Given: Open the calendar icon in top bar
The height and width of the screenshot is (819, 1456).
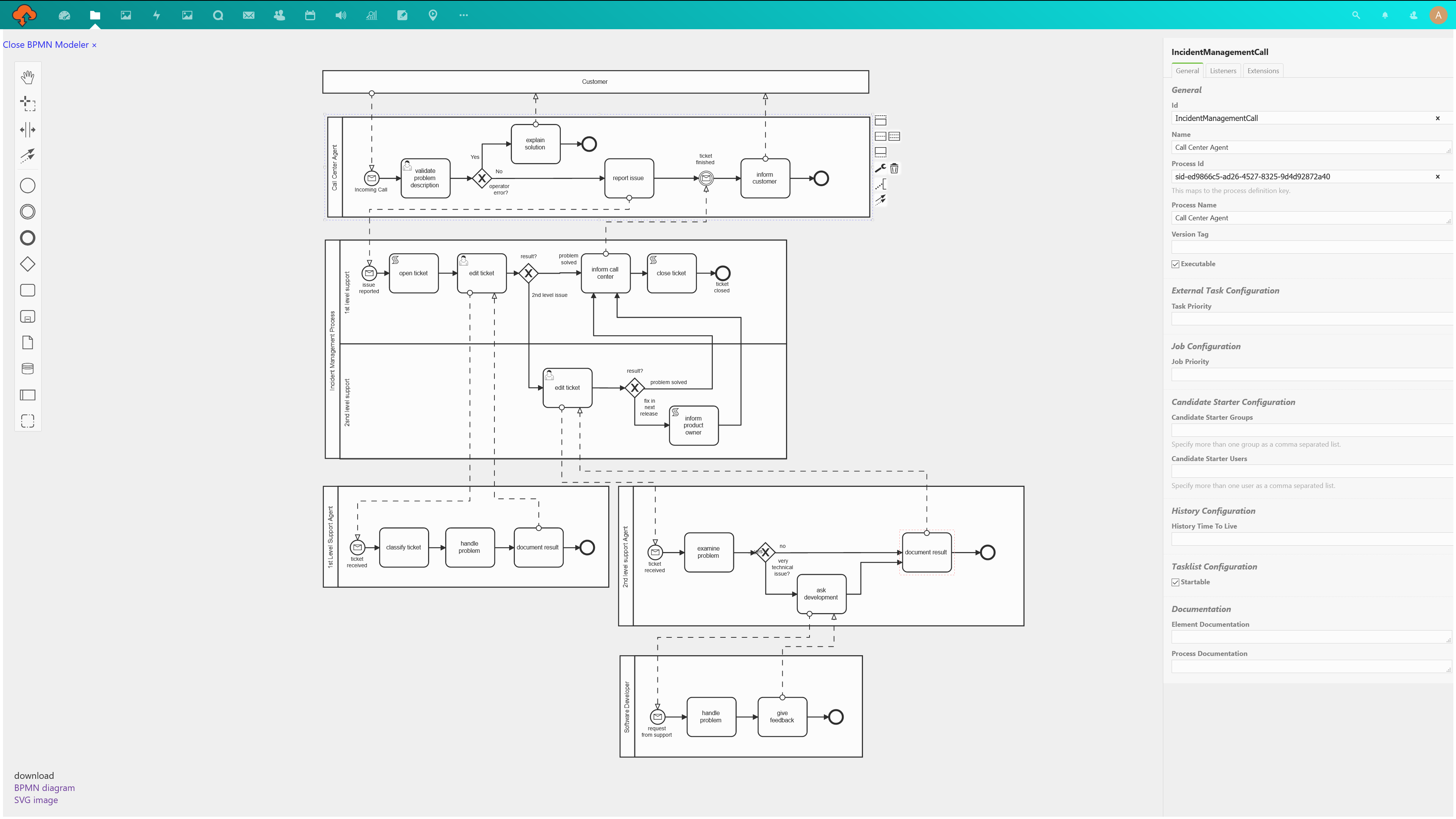Looking at the screenshot, I should pyautogui.click(x=310, y=15).
